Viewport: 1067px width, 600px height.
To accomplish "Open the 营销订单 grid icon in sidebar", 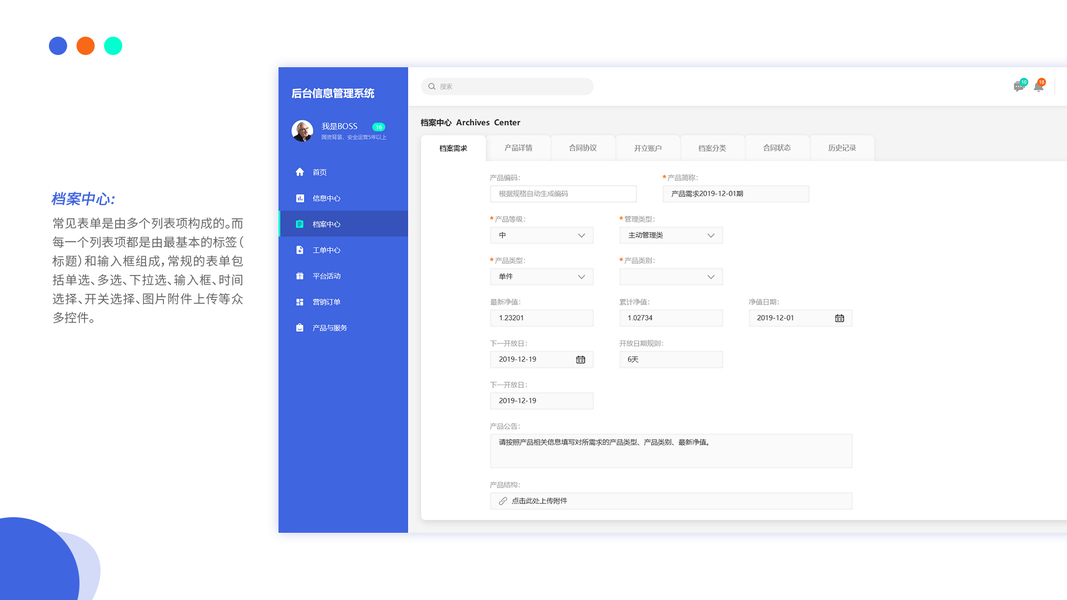I will tap(299, 301).
